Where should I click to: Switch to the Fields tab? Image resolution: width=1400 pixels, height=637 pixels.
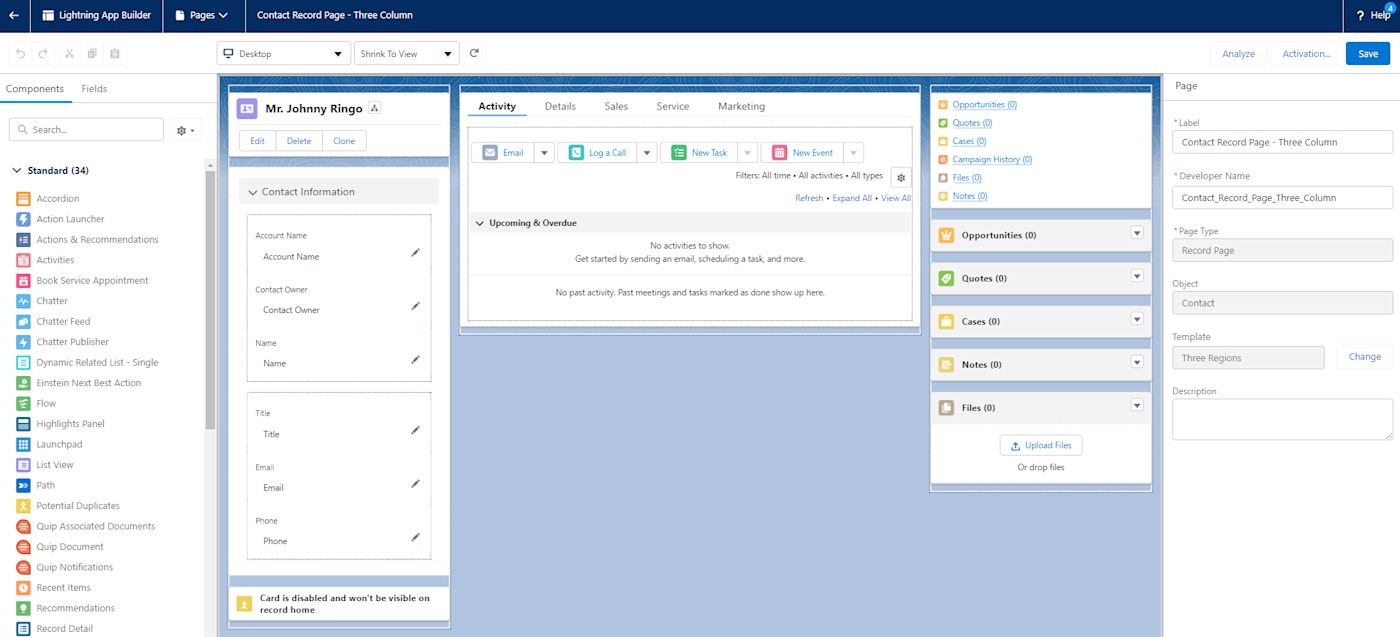pos(94,89)
